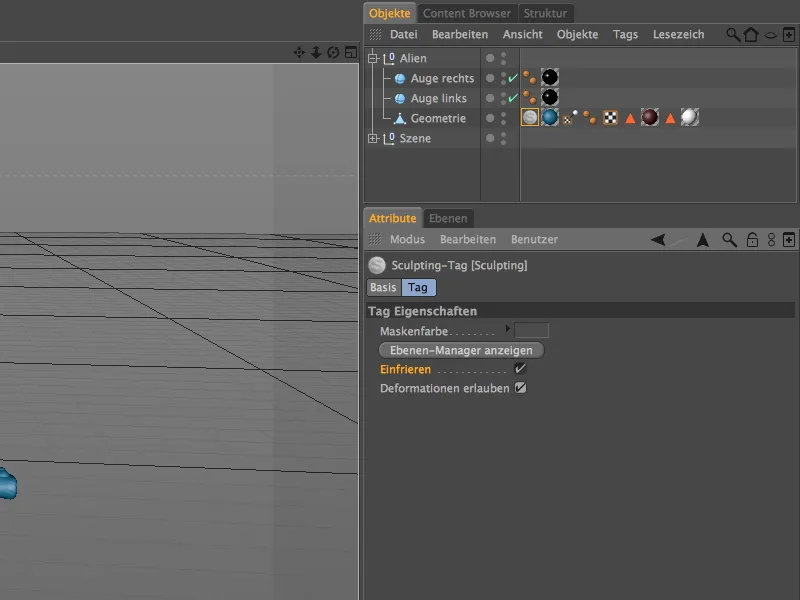Click the vertex map tag on Geometrie
This screenshot has height=600, width=800.
point(570,117)
